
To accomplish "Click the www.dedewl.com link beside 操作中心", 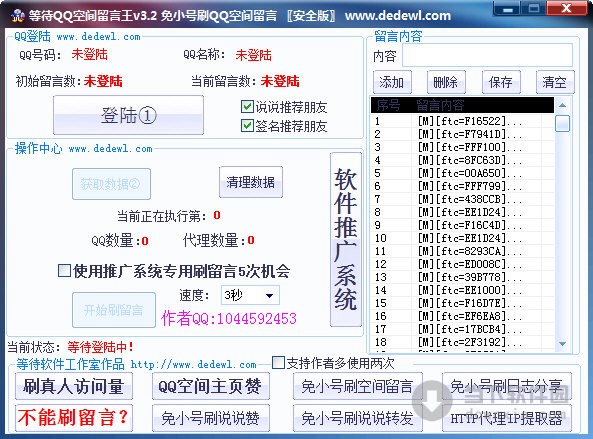I will click(x=110, y=149).
